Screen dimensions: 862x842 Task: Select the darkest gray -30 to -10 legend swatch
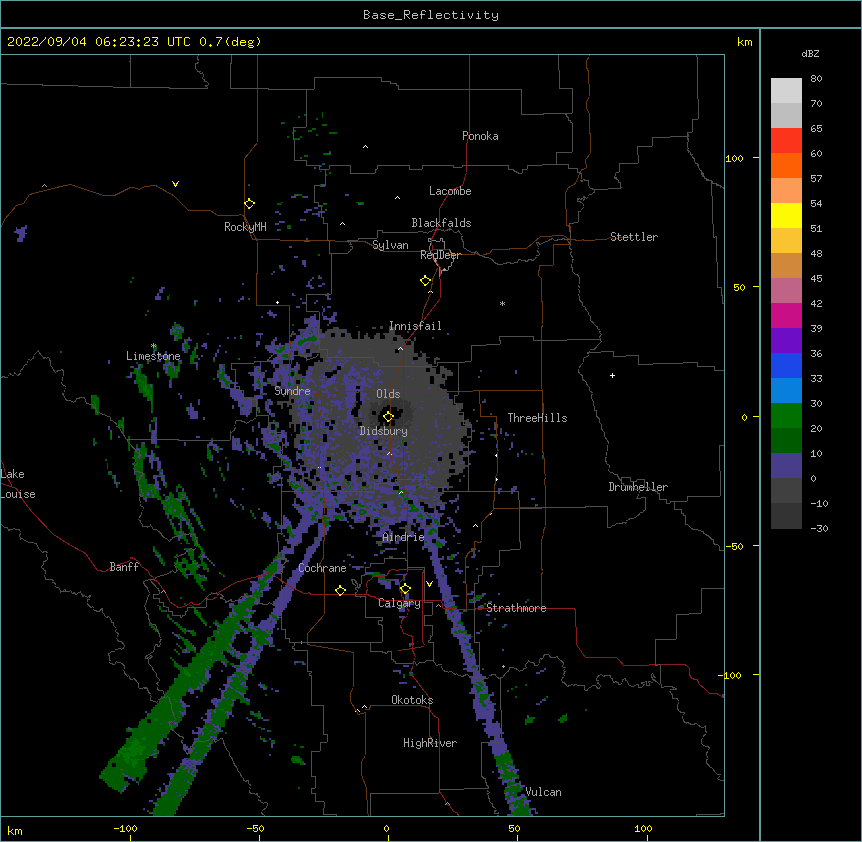pos(786,516)
